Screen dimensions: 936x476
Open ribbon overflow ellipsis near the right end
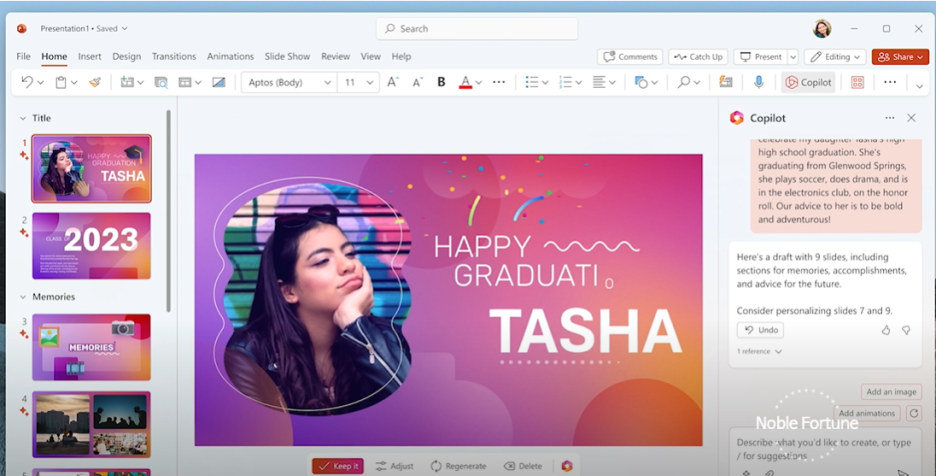click(890, 82)
